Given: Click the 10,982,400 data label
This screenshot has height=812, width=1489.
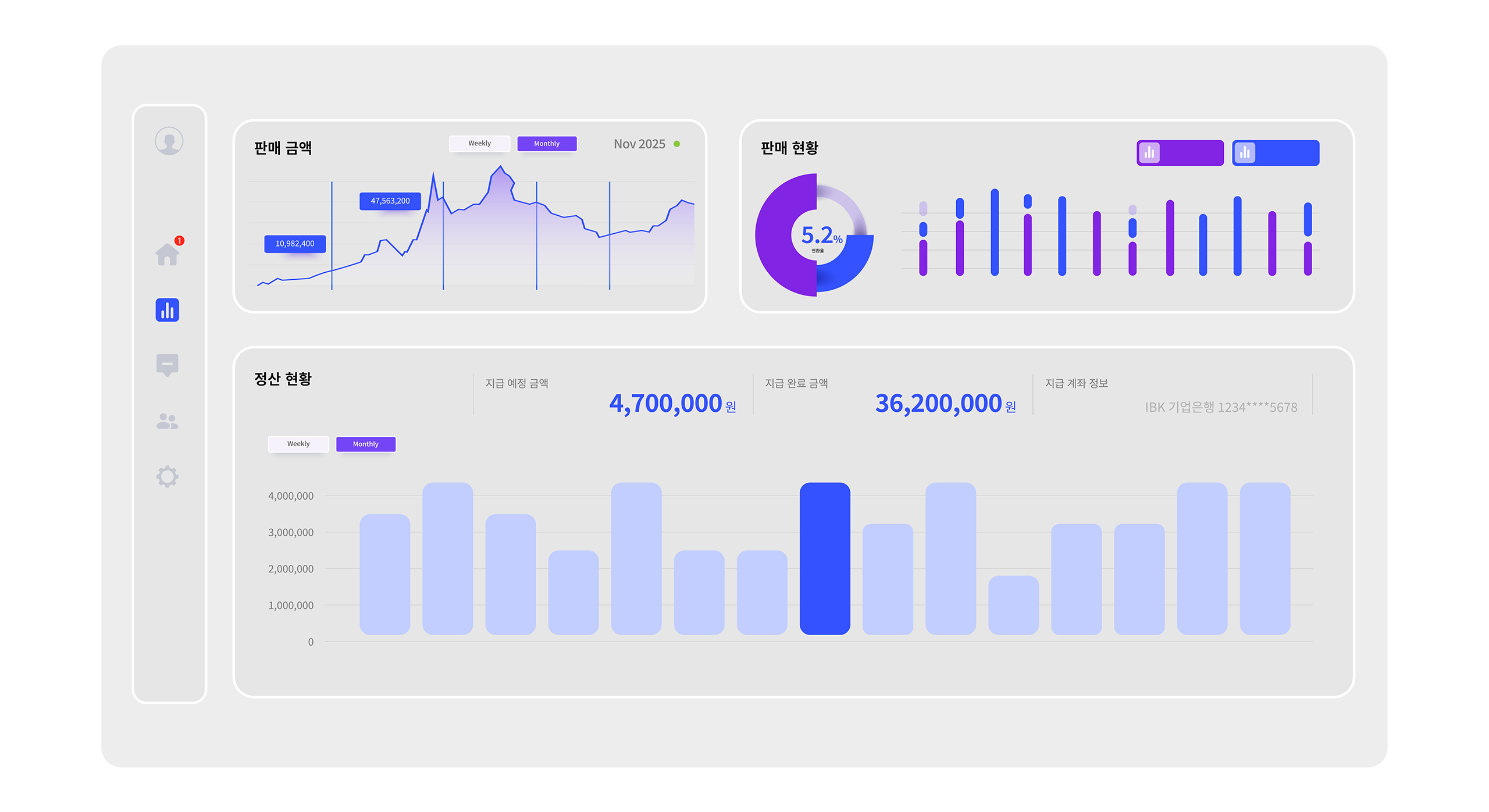Looking at the screenshot, I should tap(294, 244).
